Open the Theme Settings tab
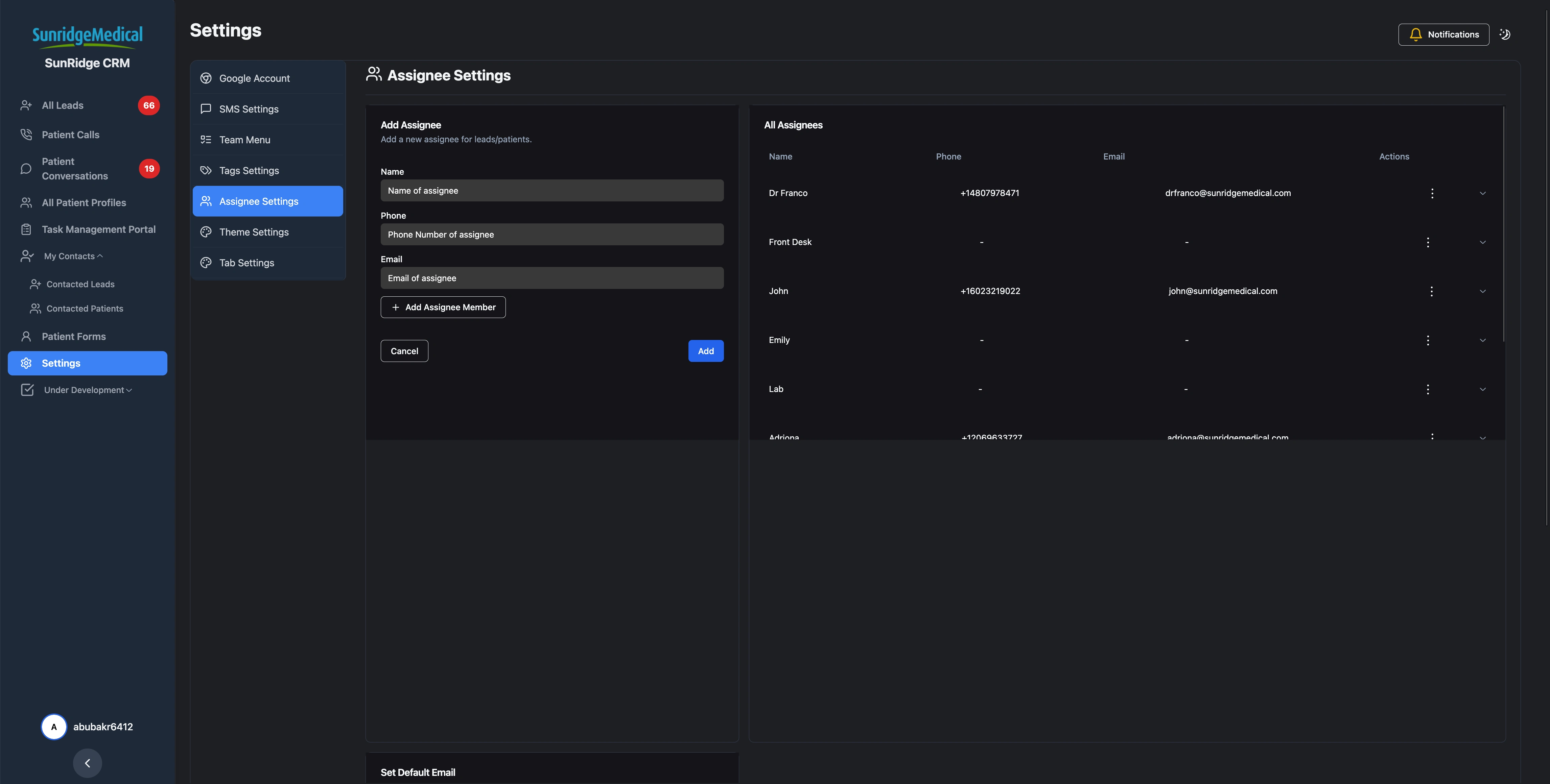1550x784 pixels. point(253,232)
